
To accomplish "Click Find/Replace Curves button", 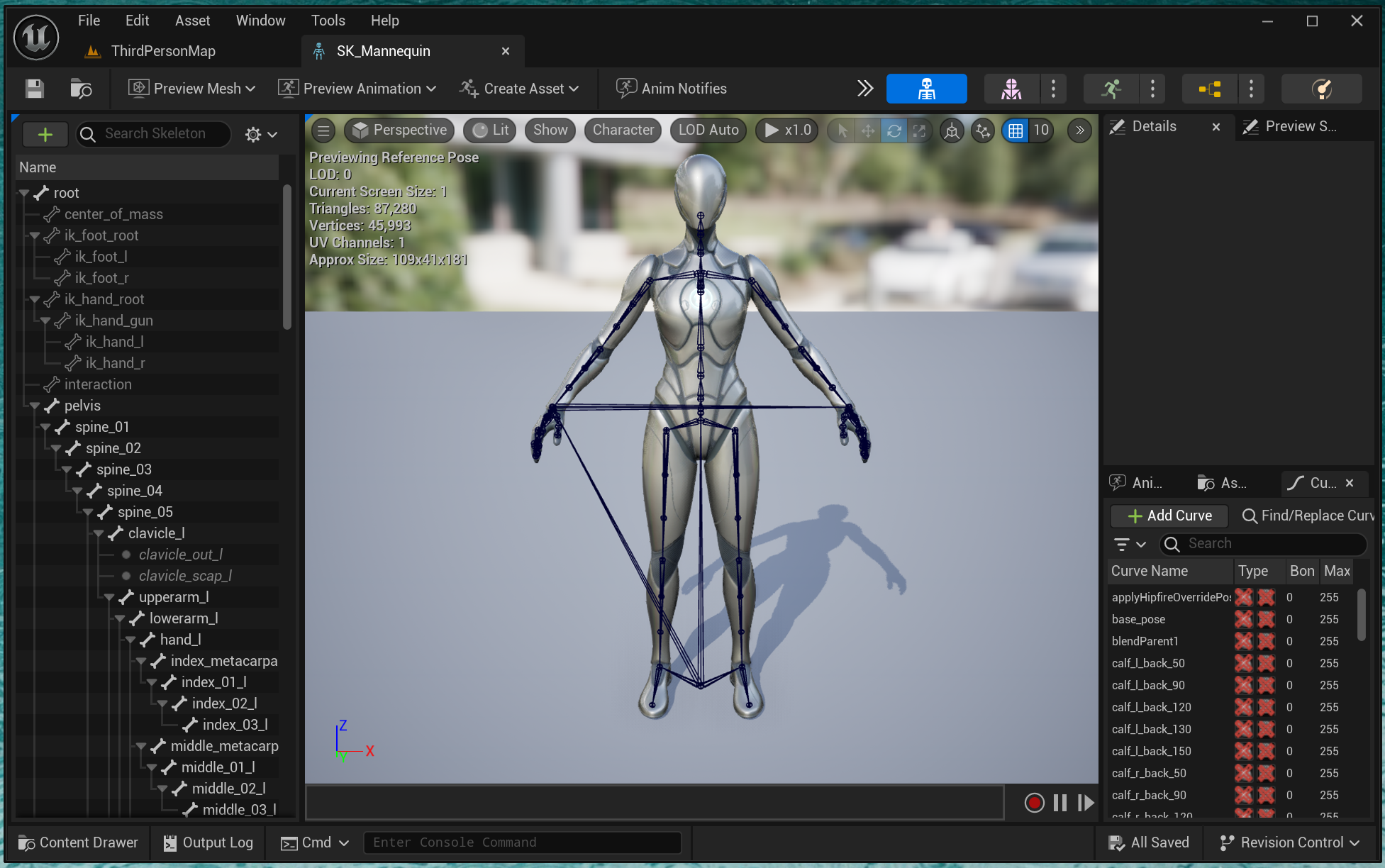I will pyautogui.click(x=1308, y=516).
